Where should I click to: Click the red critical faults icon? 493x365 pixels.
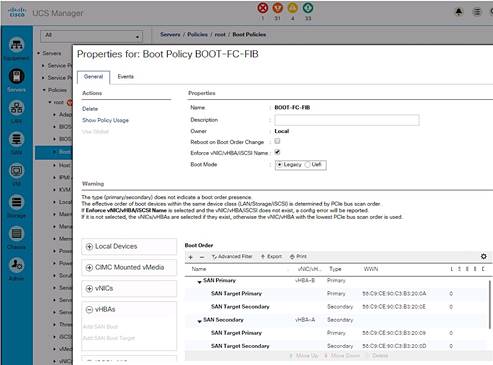(263, 8)
